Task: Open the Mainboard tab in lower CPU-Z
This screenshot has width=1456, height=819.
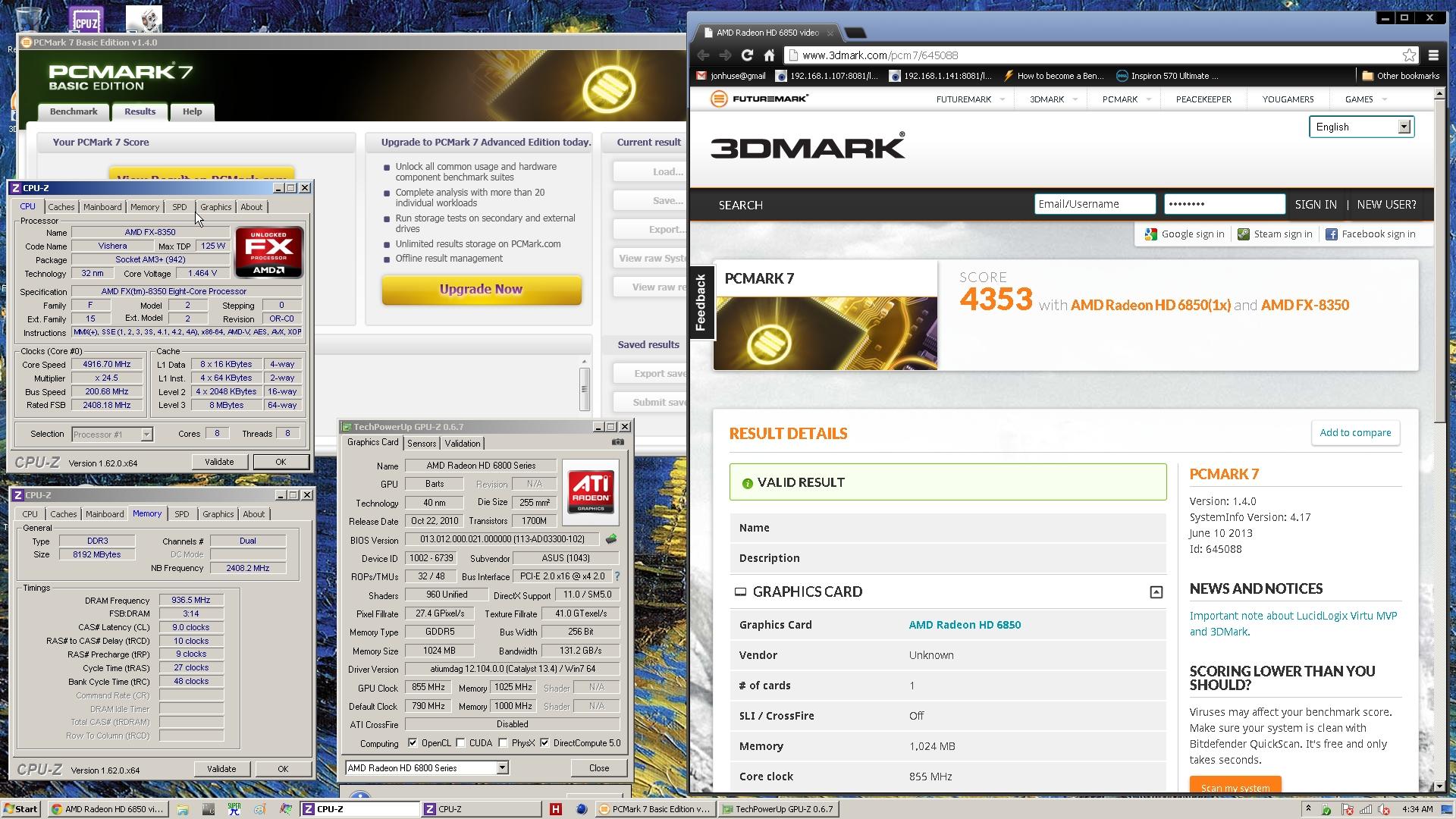Action: (x=105, y=513)
